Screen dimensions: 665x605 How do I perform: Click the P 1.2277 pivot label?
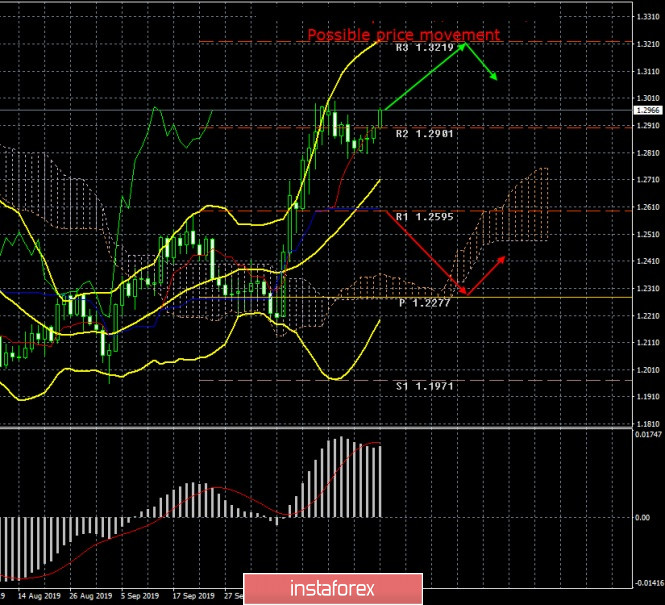point(425,303)
